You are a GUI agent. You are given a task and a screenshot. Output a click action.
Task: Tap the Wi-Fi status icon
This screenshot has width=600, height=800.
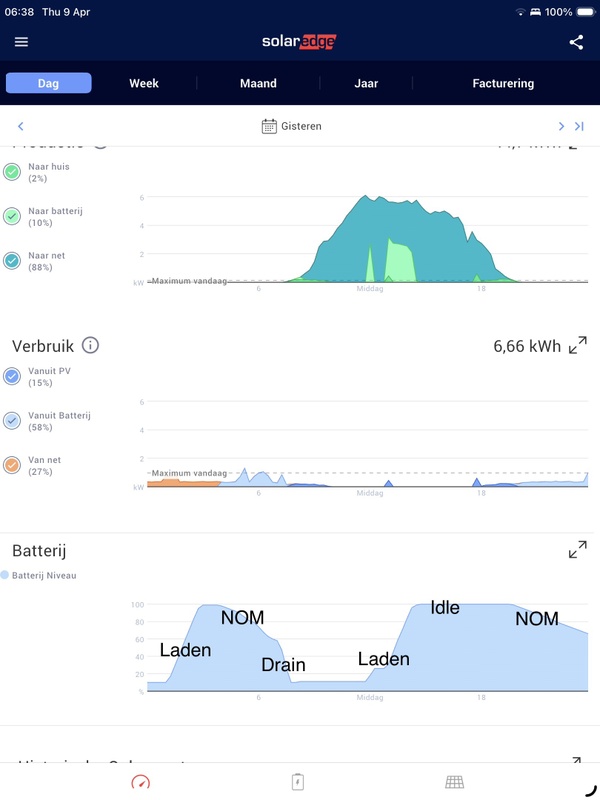coord(520,12)
